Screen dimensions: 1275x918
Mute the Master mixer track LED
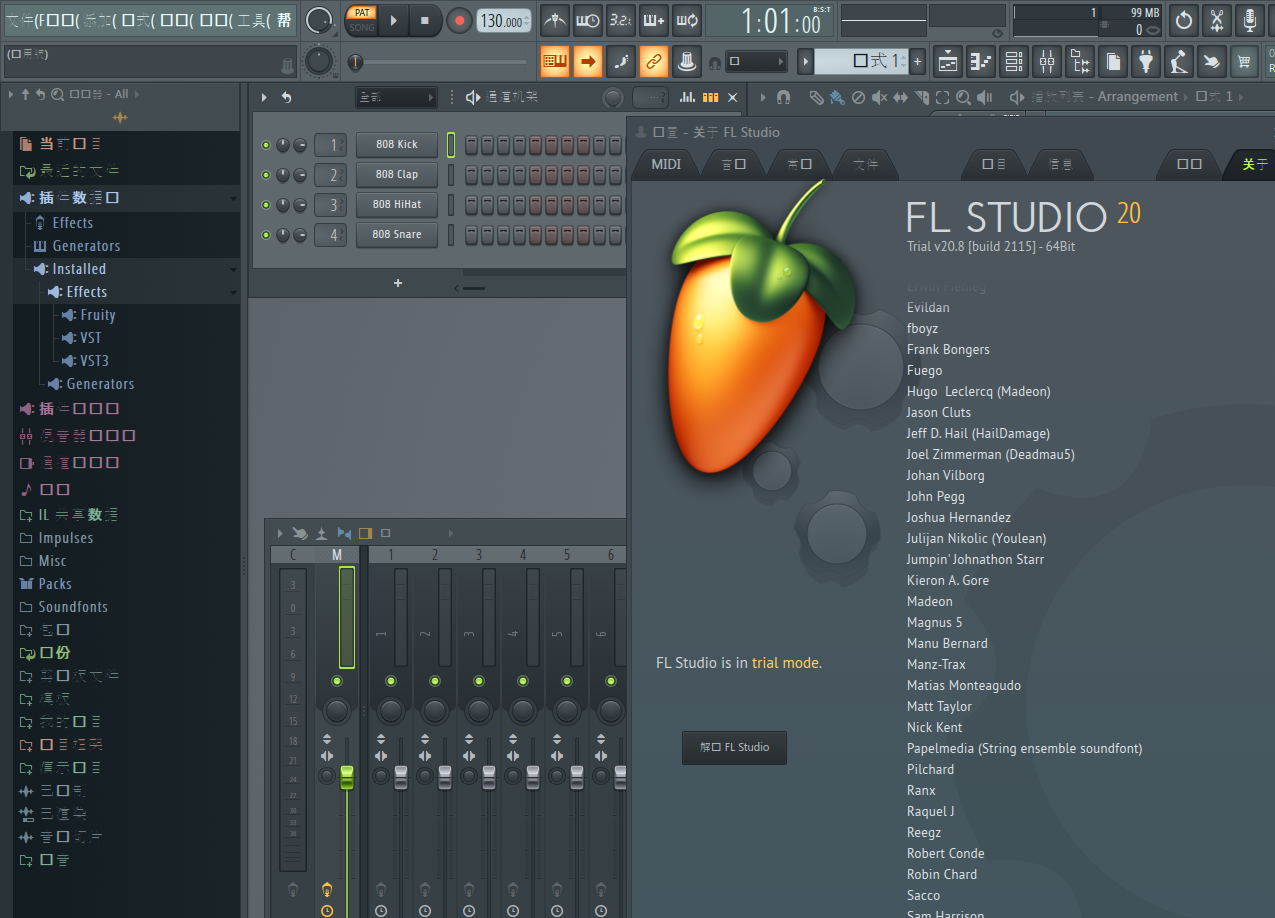(x=337, y=681)
